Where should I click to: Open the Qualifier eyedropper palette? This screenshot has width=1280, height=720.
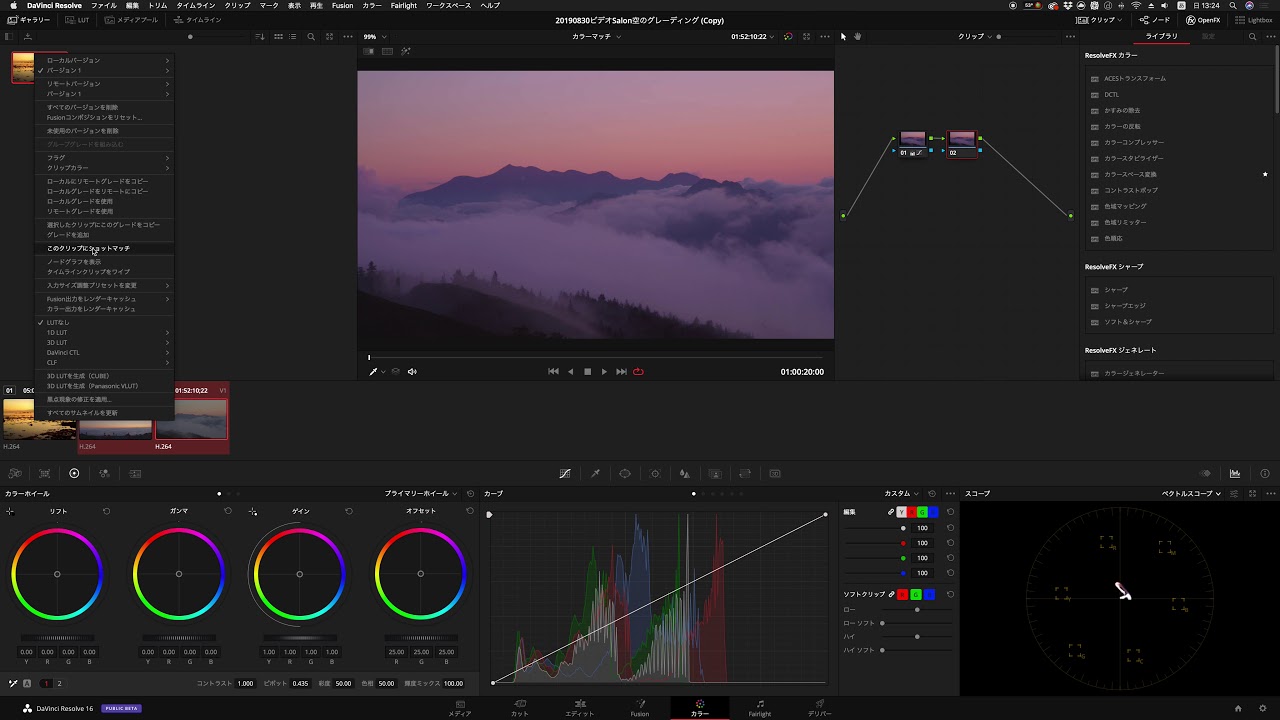(595, 473)
